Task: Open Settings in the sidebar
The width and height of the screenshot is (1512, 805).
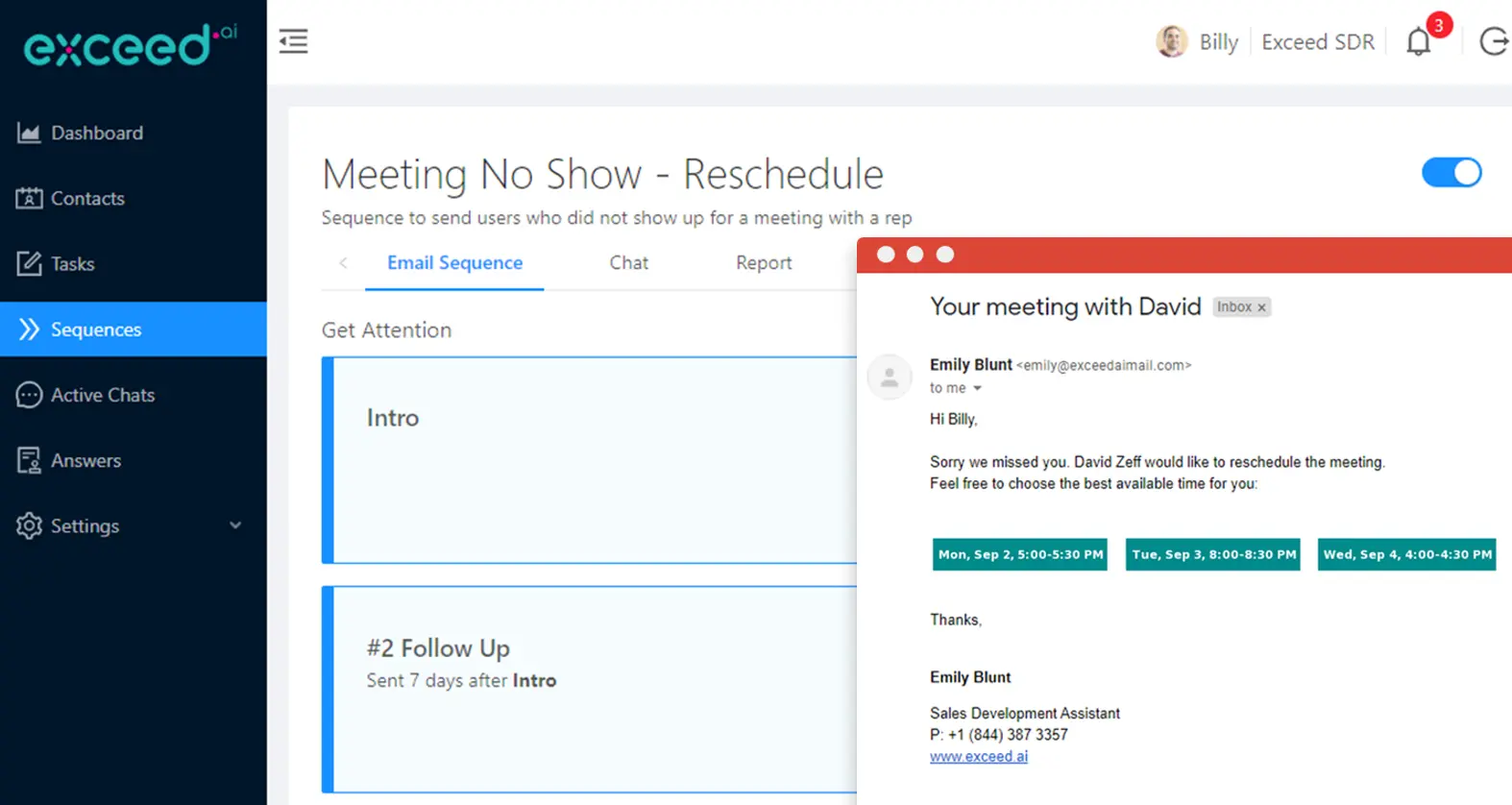Action: (x=134, y=525)
